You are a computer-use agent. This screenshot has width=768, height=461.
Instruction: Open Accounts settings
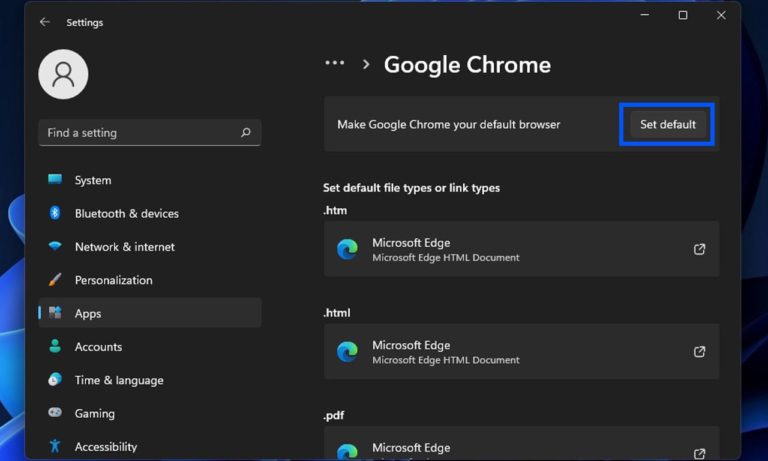coord(149,346)
